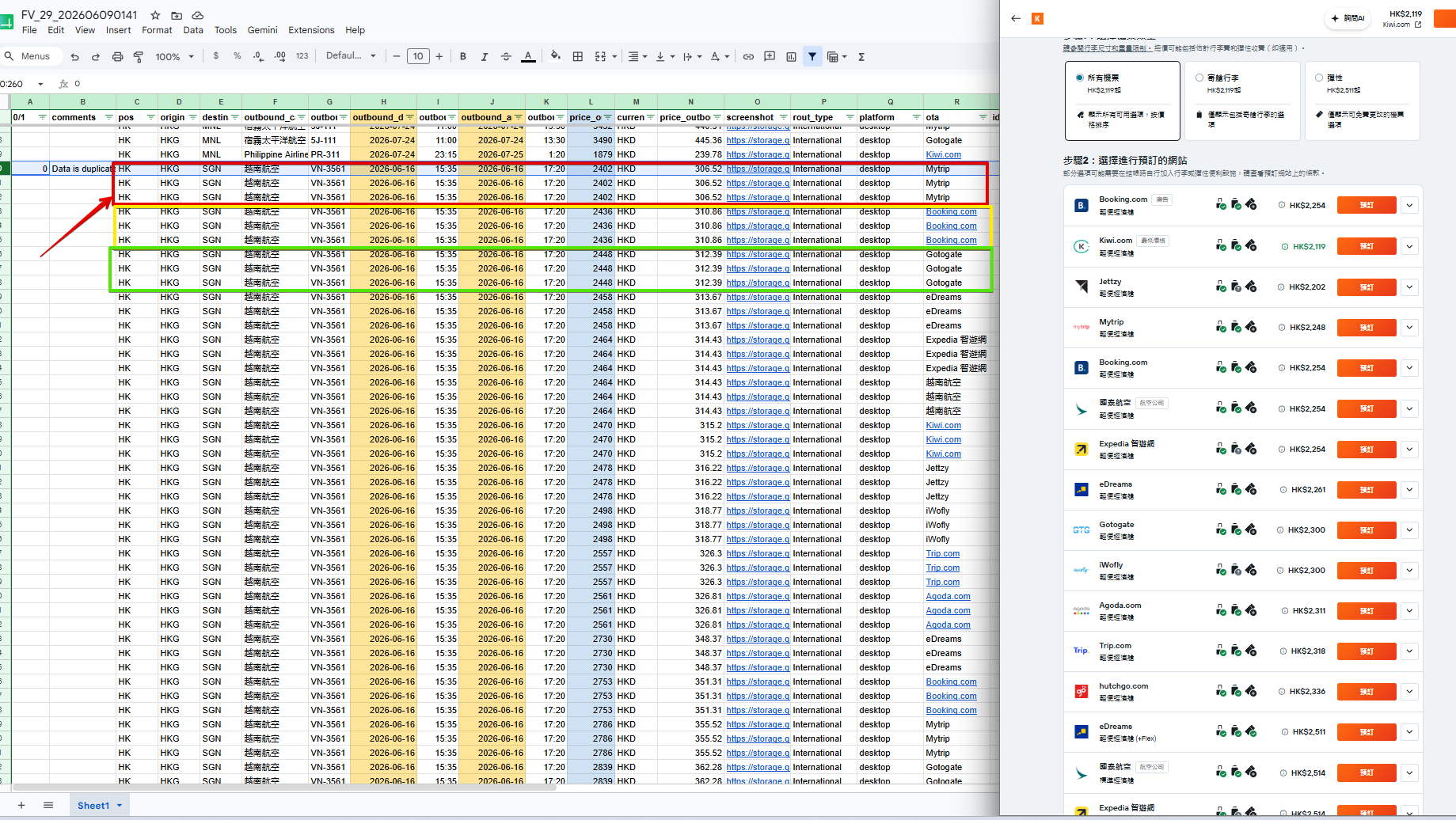Redo the last undone action

pyautogui.click(x=96, y=57)
